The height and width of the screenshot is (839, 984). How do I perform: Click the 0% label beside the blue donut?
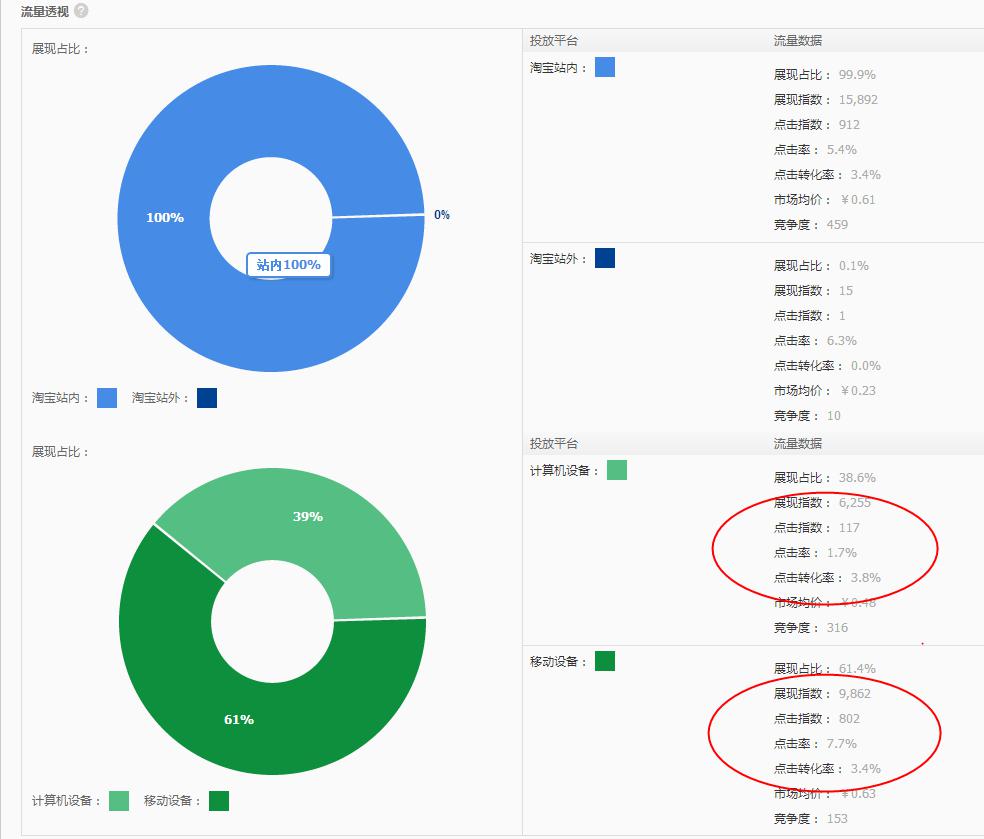point(442,215)
